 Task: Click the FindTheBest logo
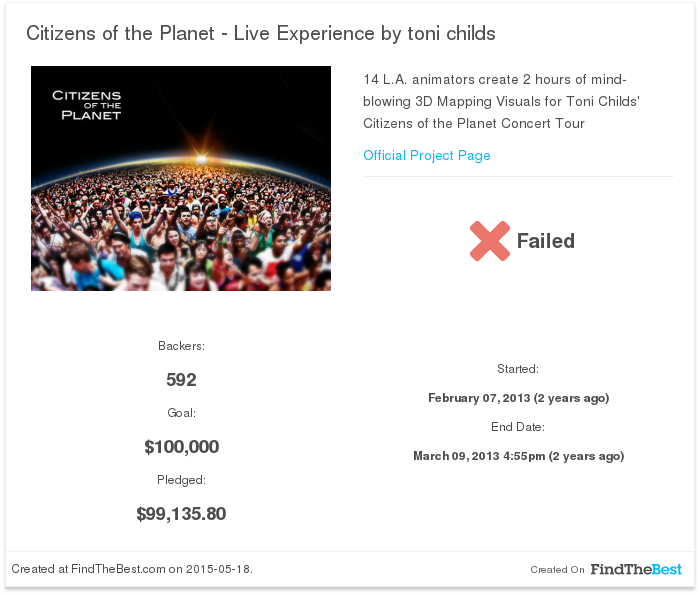636,569
